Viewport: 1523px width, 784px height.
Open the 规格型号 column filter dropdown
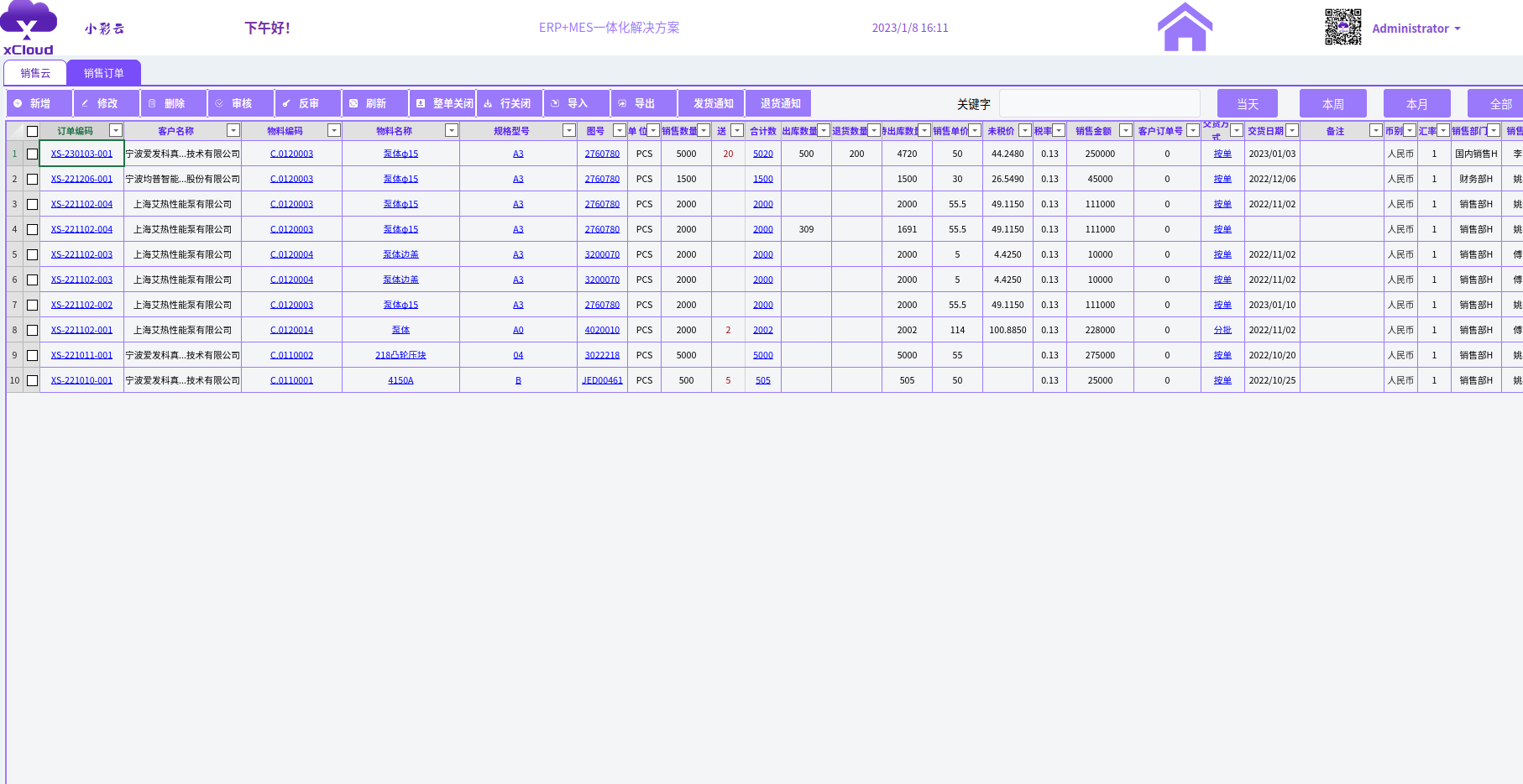click(x=569, y=130)
